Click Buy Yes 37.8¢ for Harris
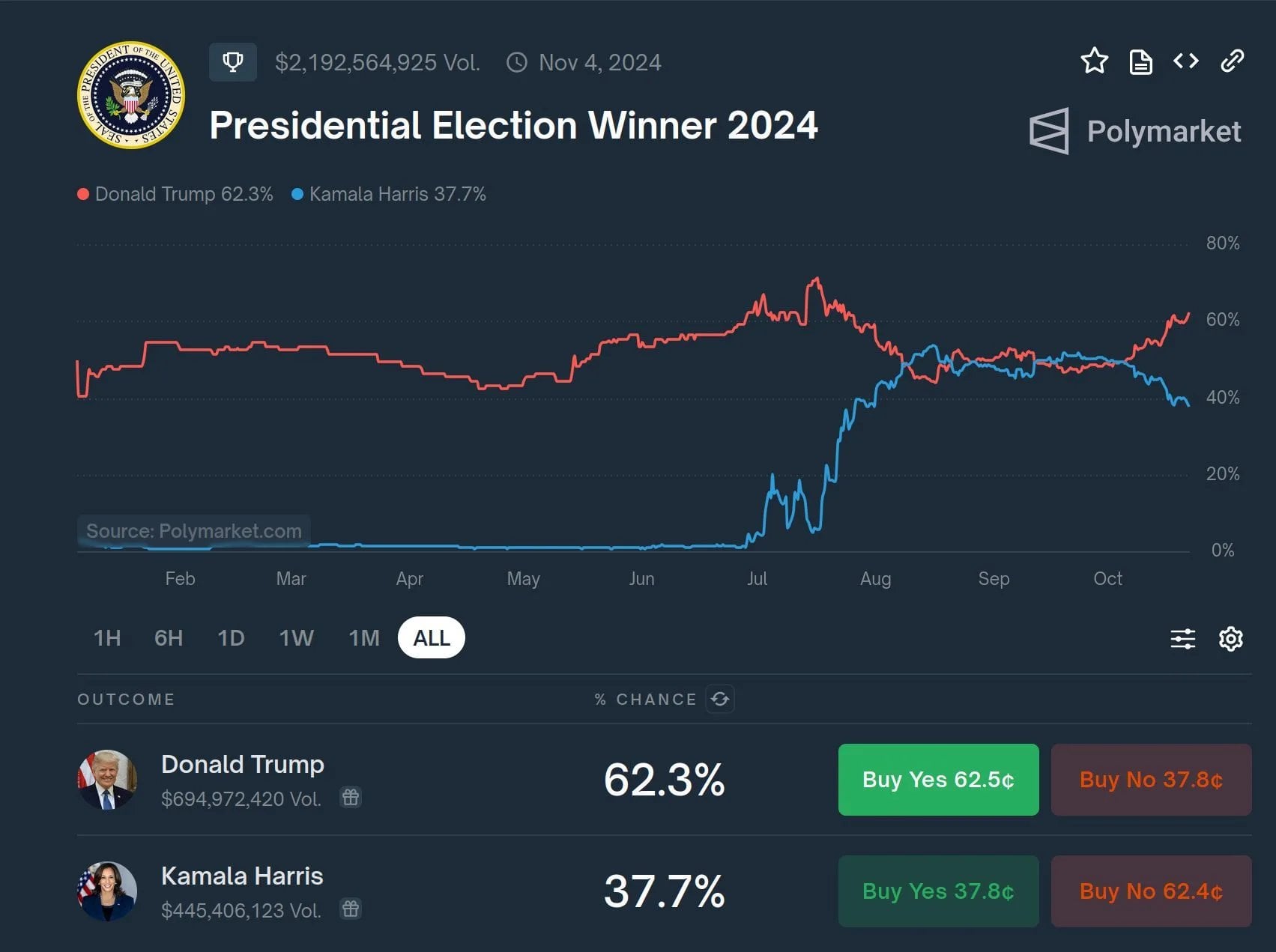 [x=938, y=891]
